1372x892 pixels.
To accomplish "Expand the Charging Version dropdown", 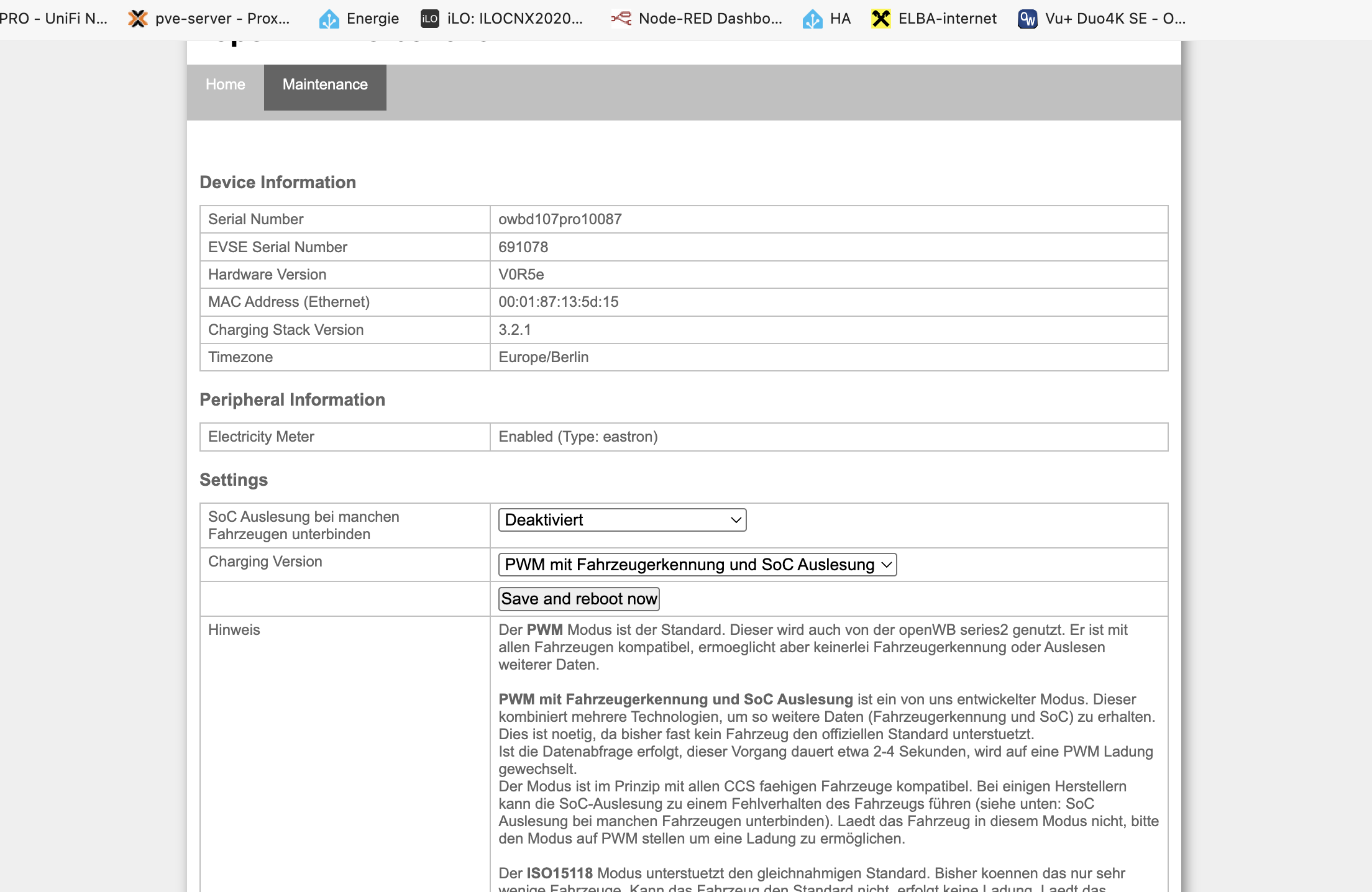I will [697, 565].
